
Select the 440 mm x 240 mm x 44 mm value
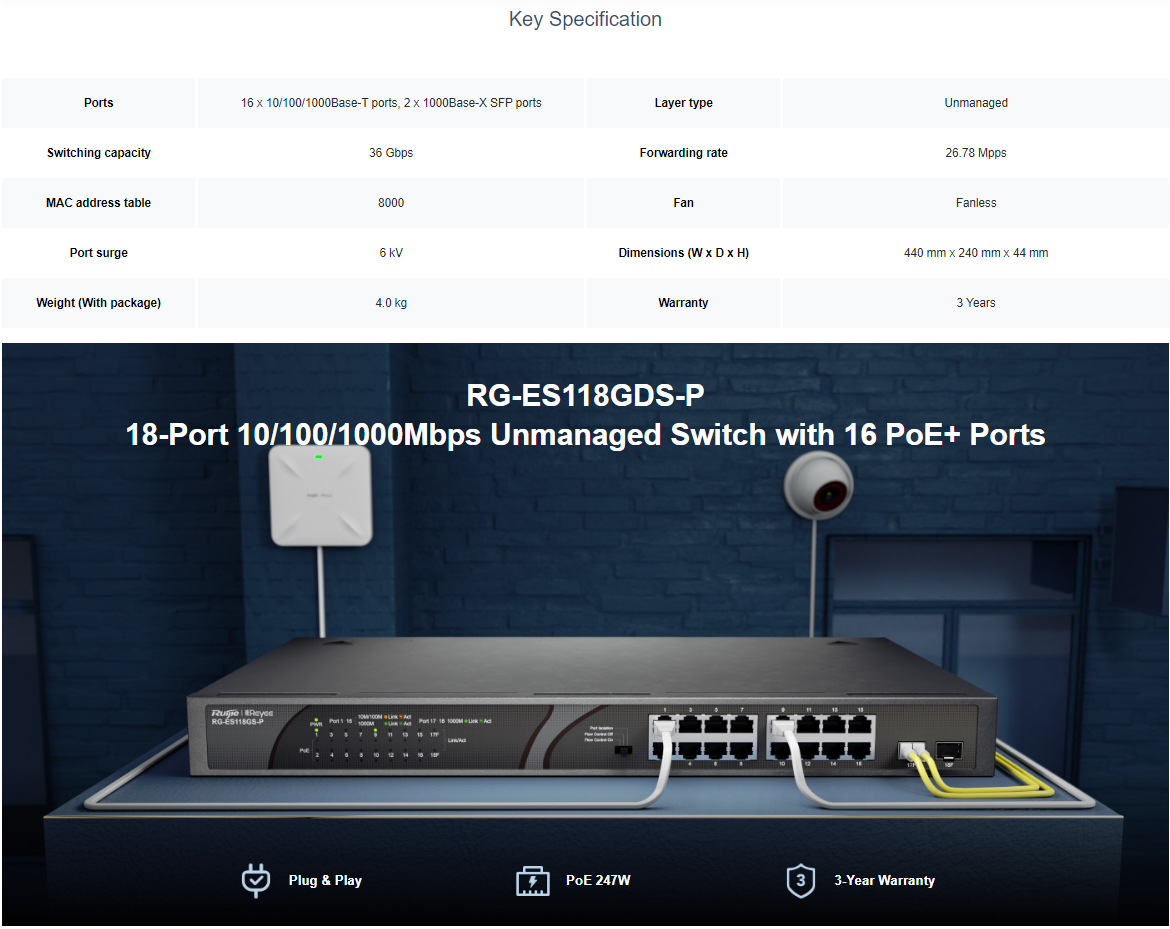(976, 253)
